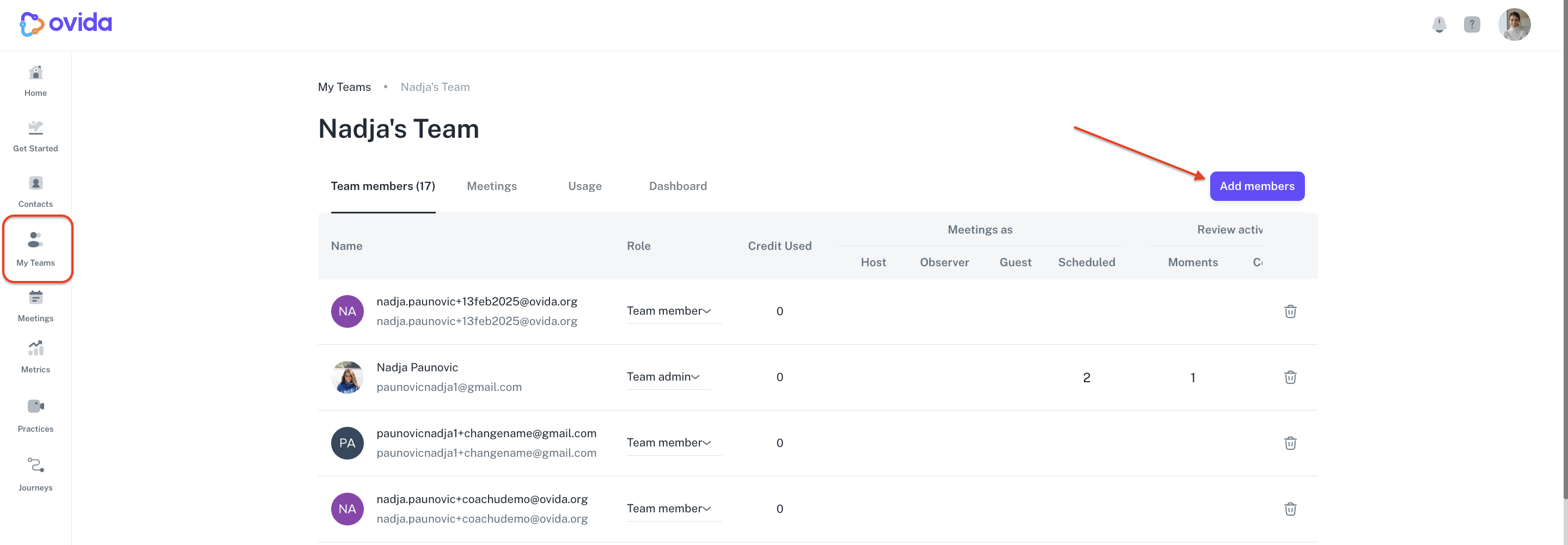
Task: Click Scheduled value 2 for Nadja Paunovic
Action: point(1086,378)
